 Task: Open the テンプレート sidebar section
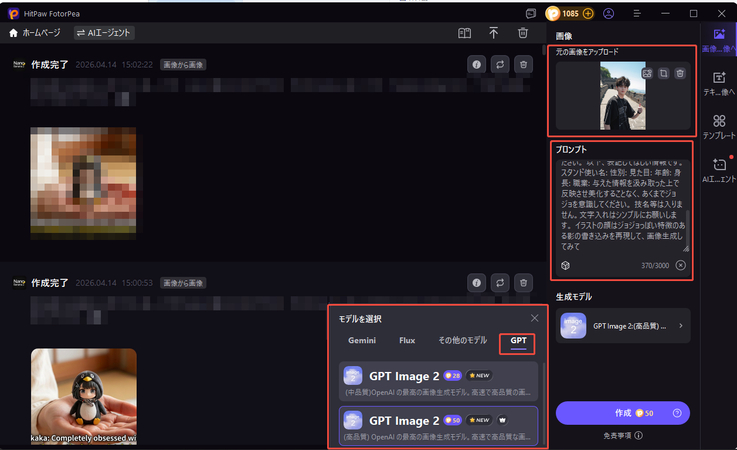point(719,126)
